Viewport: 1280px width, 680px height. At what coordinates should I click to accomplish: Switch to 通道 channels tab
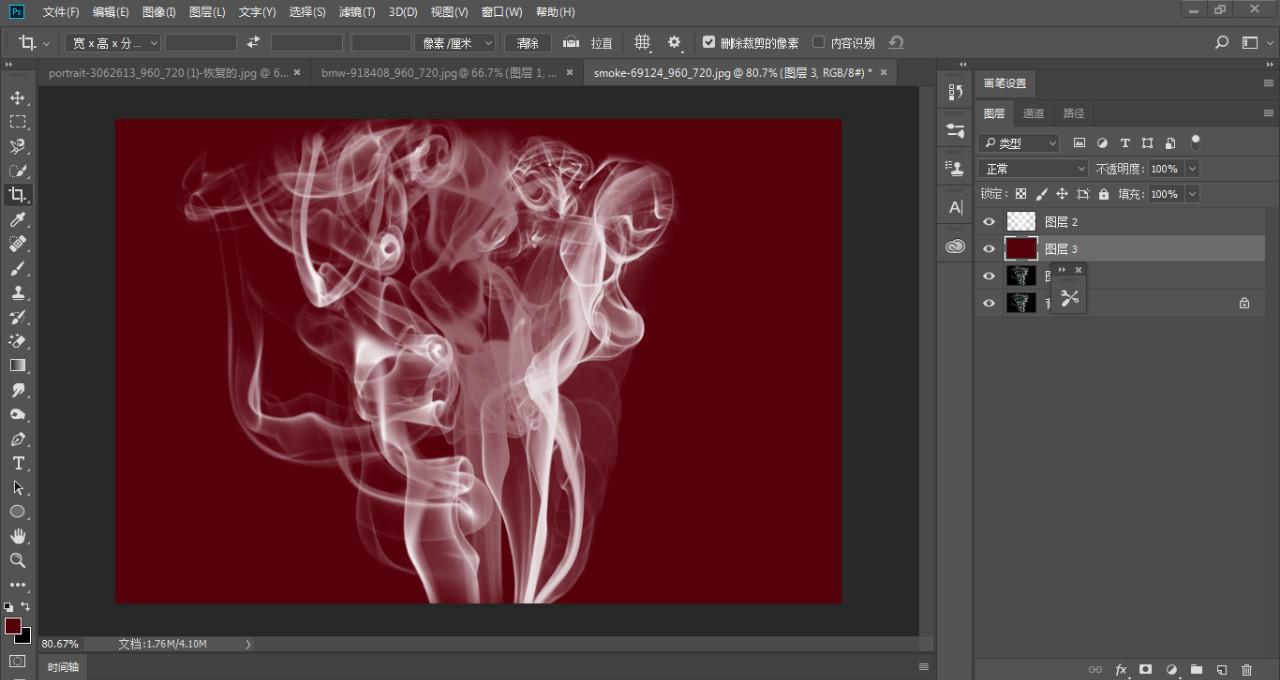pos(1034,113)
